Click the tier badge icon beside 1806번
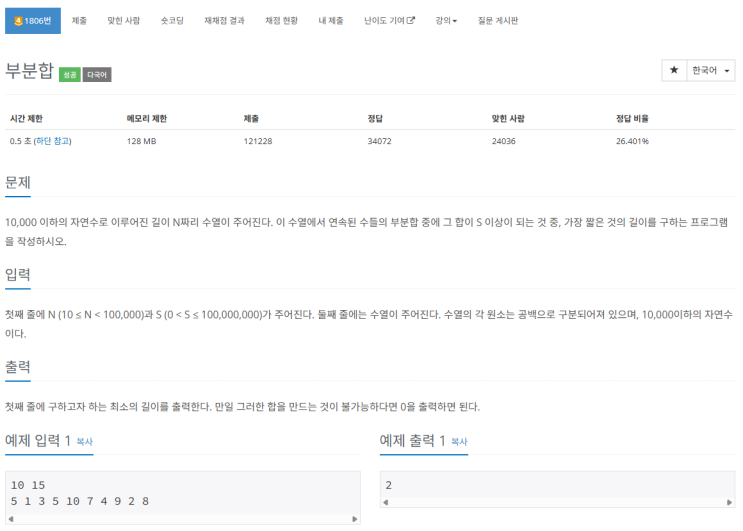 [18, 21]
